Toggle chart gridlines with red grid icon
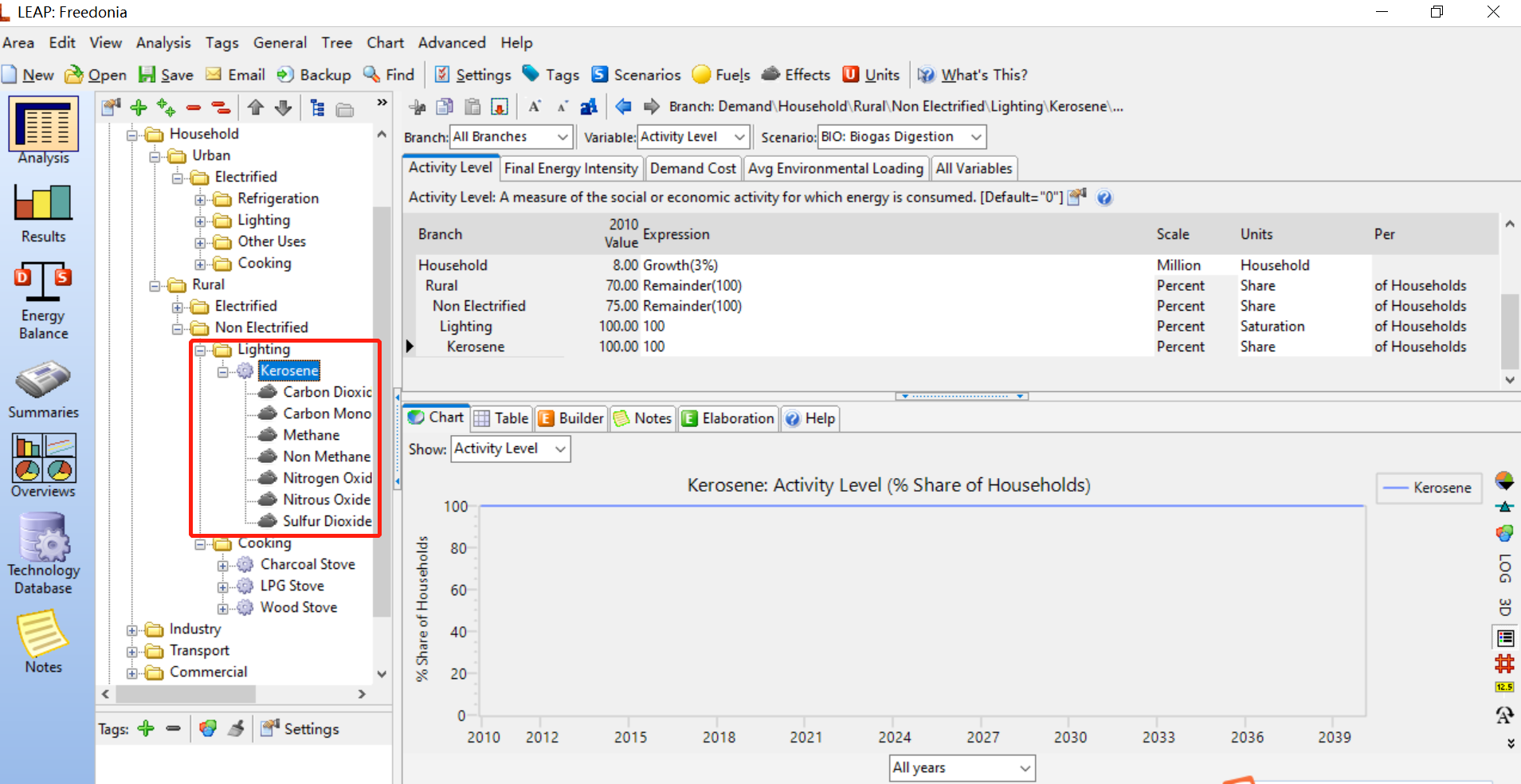This screenshot has width=1521, height=784. 1504,663
